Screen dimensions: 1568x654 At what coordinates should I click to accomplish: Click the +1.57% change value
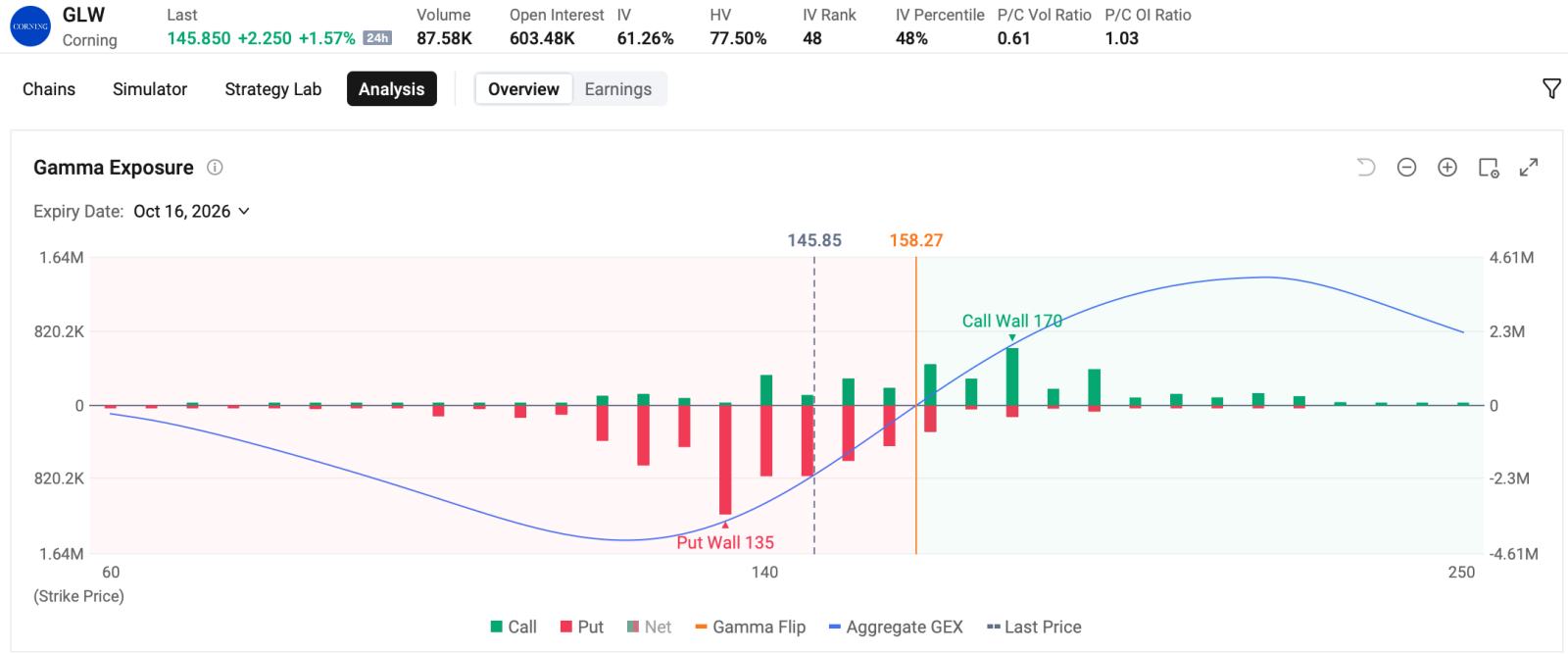pos(327,38)
